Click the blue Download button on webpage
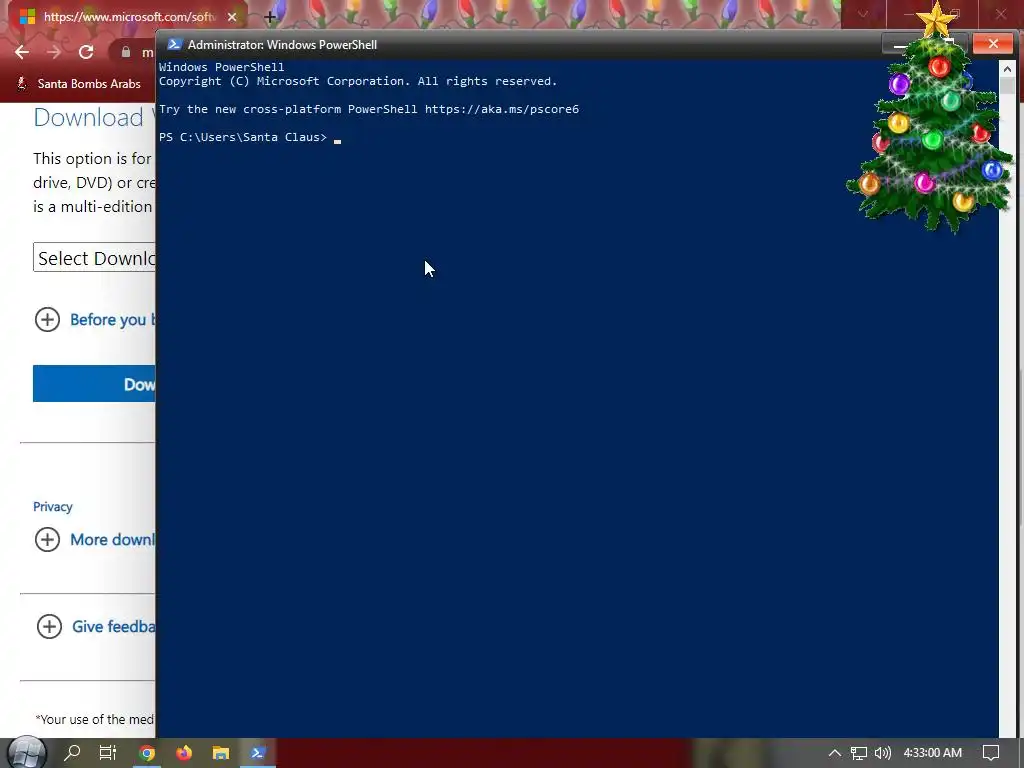 tap(95, 383)
